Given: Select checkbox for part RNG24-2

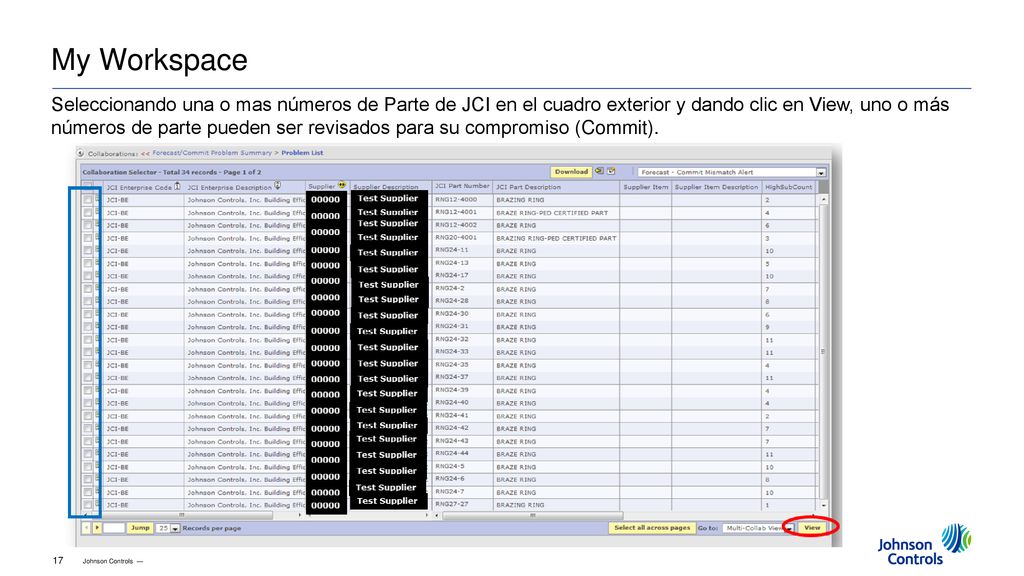Looking at the screenshot, I should click(x=88, y=289).
